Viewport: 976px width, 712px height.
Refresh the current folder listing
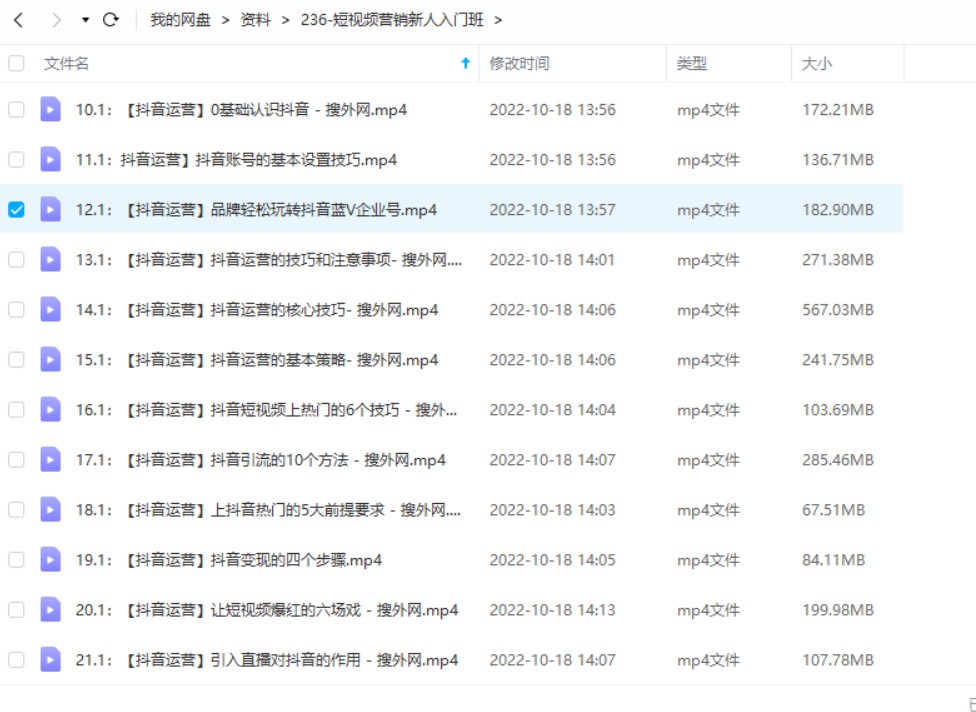[111, 20]
